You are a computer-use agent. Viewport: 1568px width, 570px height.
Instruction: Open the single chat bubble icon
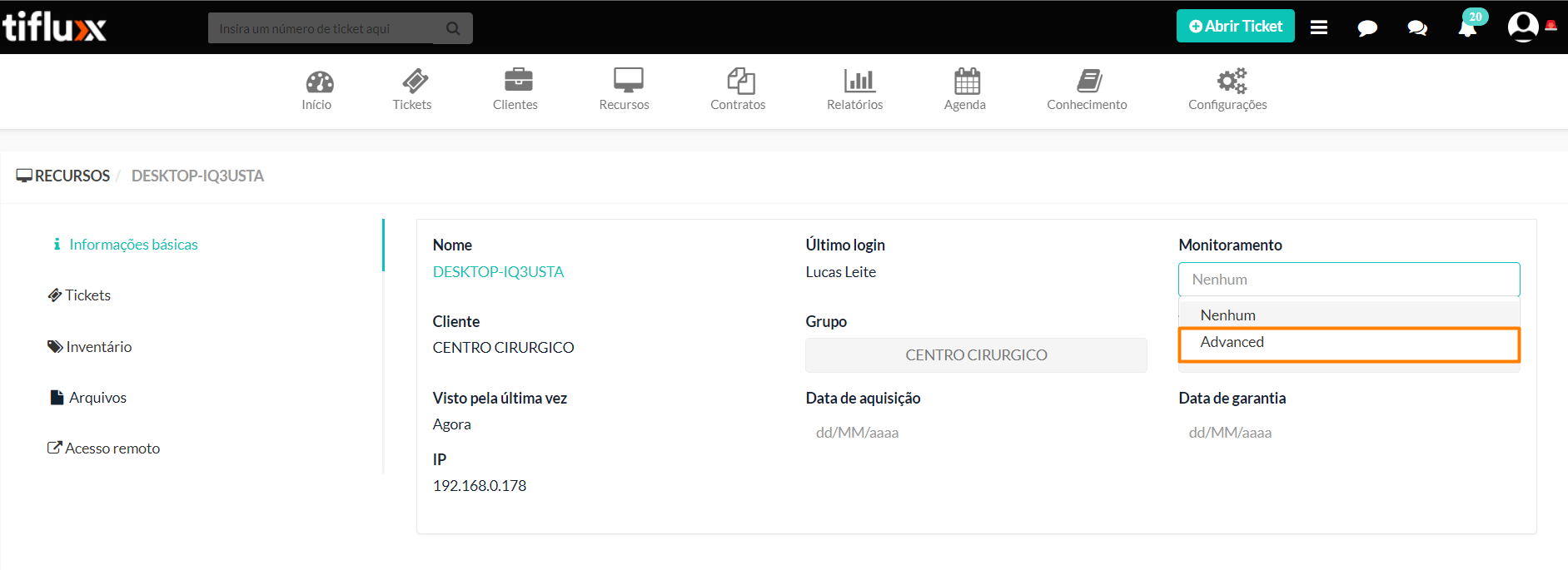(1367, 28)
